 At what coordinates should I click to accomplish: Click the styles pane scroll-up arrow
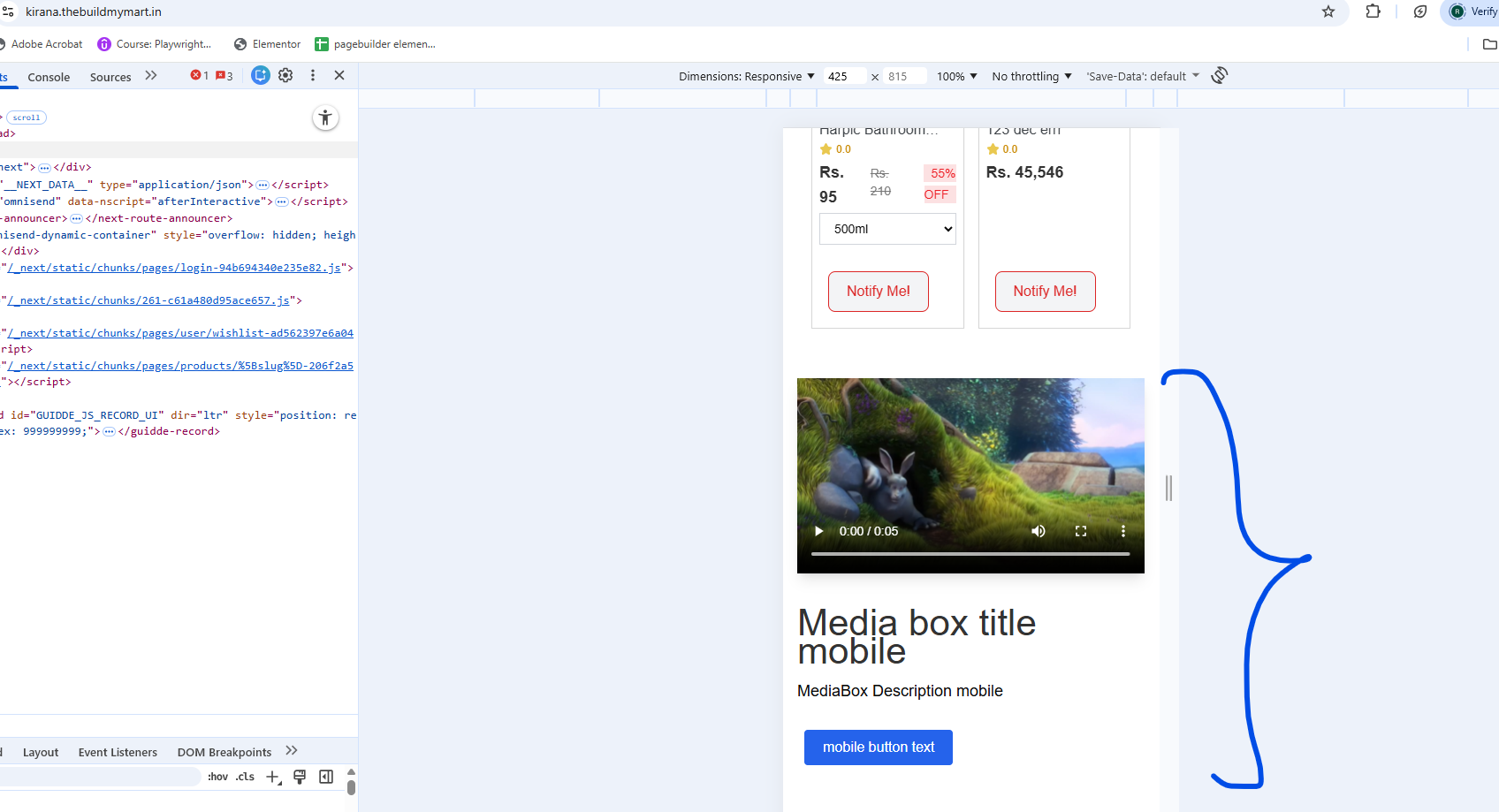tap(351, 771)
